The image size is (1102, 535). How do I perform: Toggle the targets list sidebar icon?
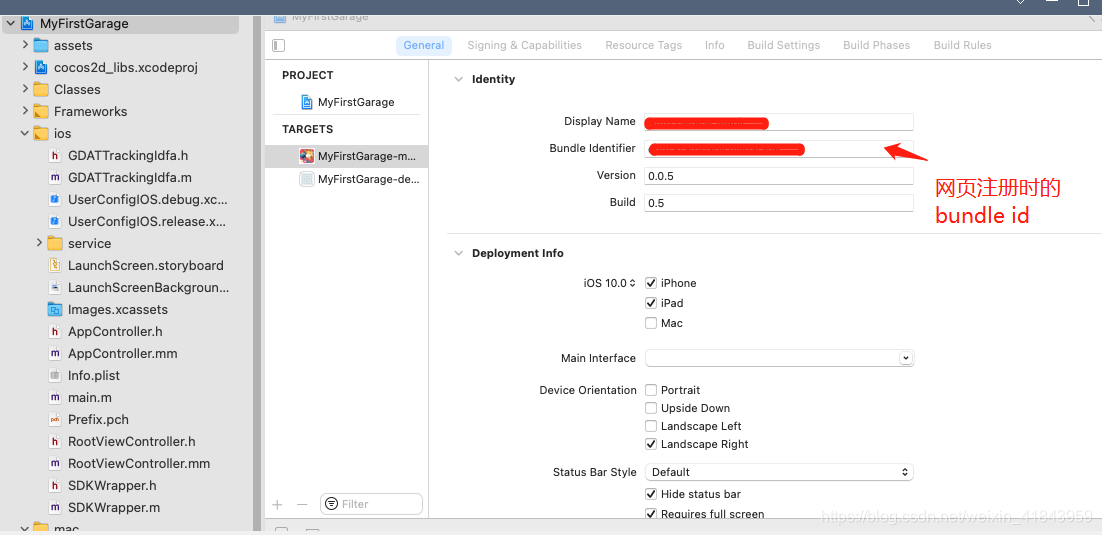tap(278, 45)
